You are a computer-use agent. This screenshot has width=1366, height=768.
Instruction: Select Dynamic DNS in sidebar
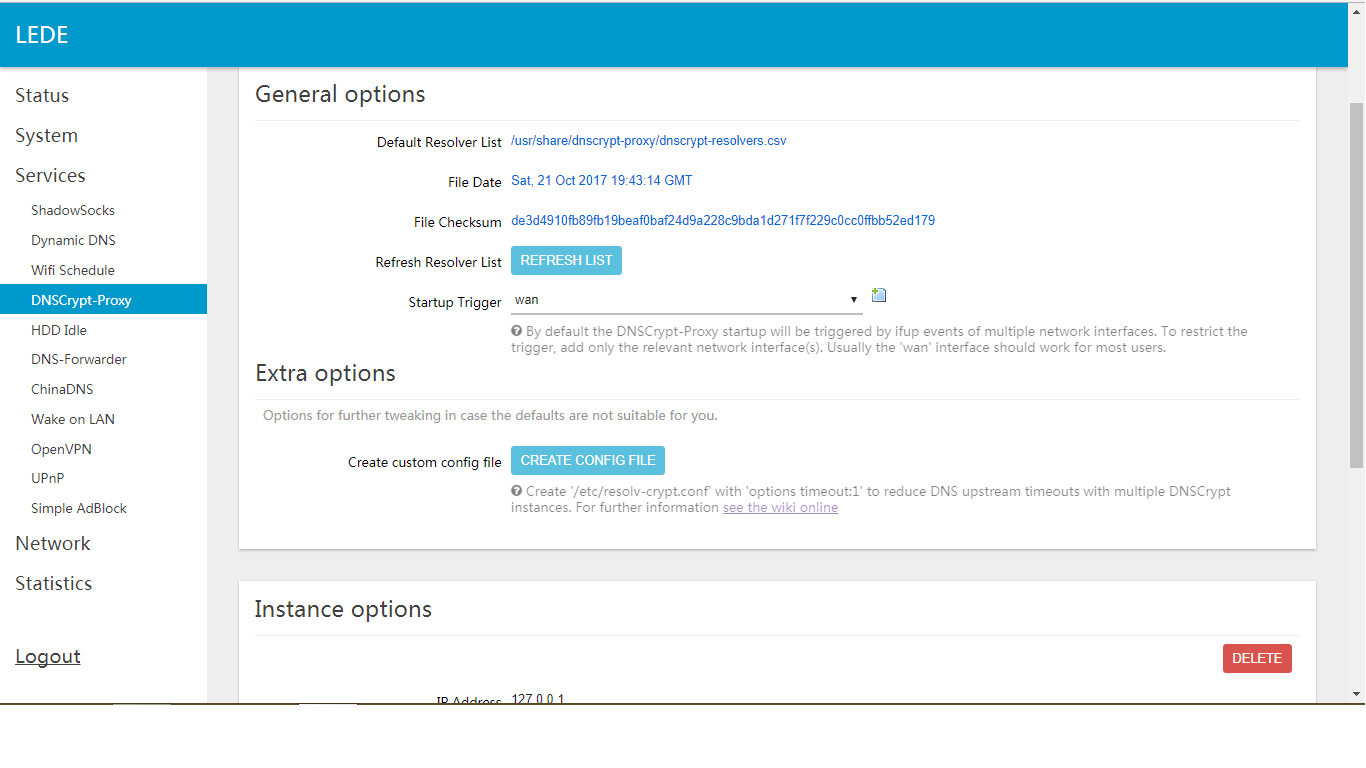point(73,241)
